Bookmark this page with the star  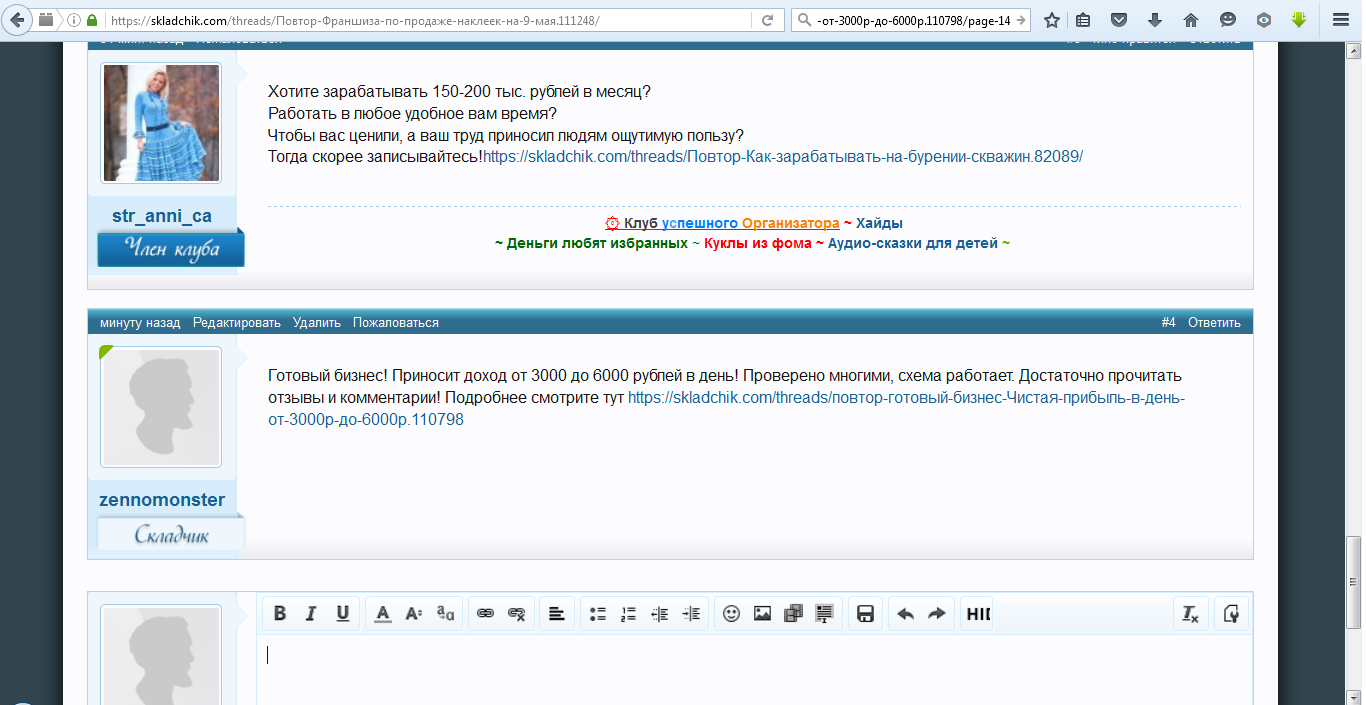click(1052, 20)
